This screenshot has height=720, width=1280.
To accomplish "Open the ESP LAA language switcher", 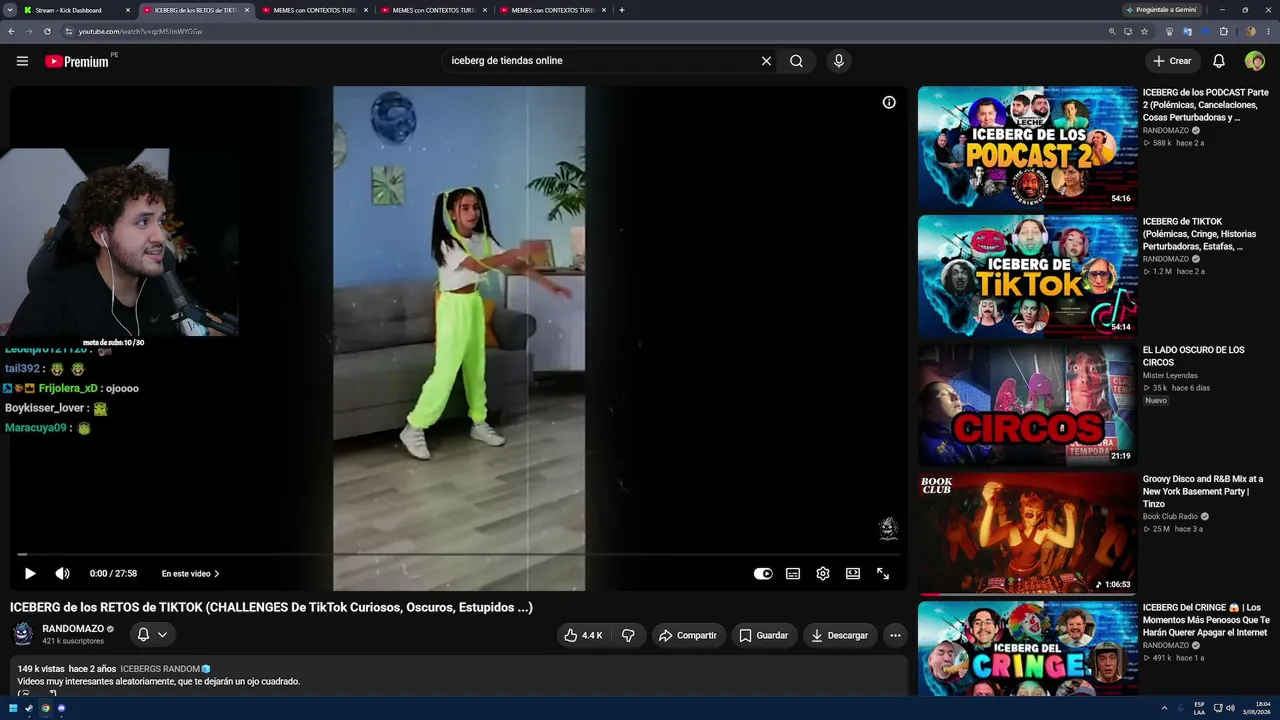I will [x=1199, y=708].
